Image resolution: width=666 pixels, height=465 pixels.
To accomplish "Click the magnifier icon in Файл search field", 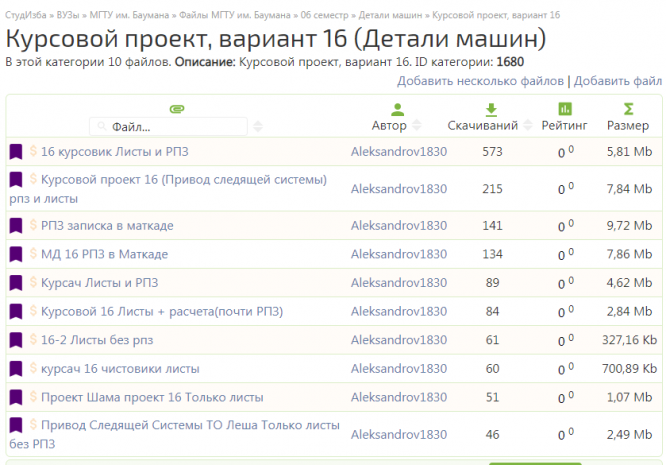I will tap(101, 126).
